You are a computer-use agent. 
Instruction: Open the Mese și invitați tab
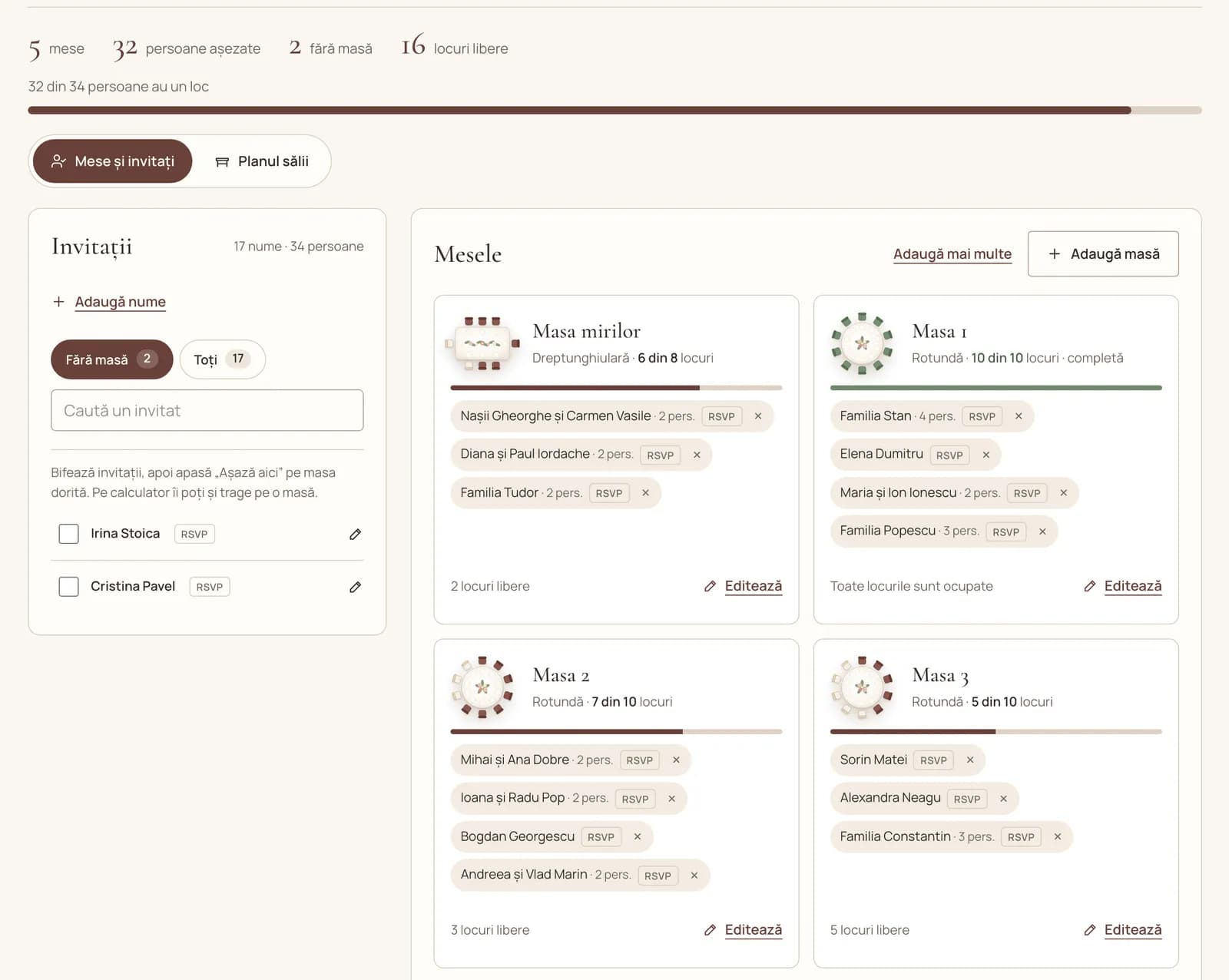click(x=112, y=161)
